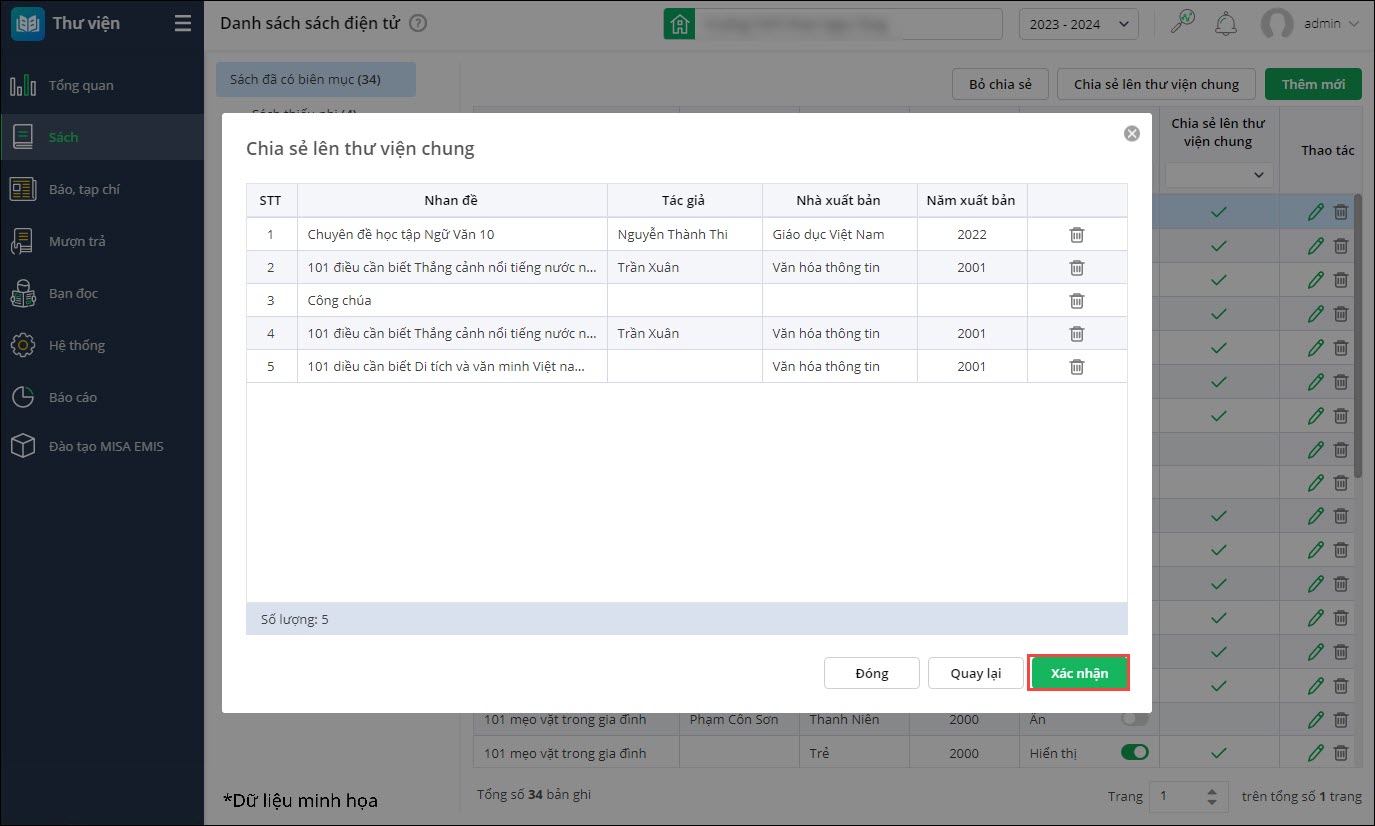Click the help question mark icon
Viewport: 1375px width, 826px height.
coord(418,23)
